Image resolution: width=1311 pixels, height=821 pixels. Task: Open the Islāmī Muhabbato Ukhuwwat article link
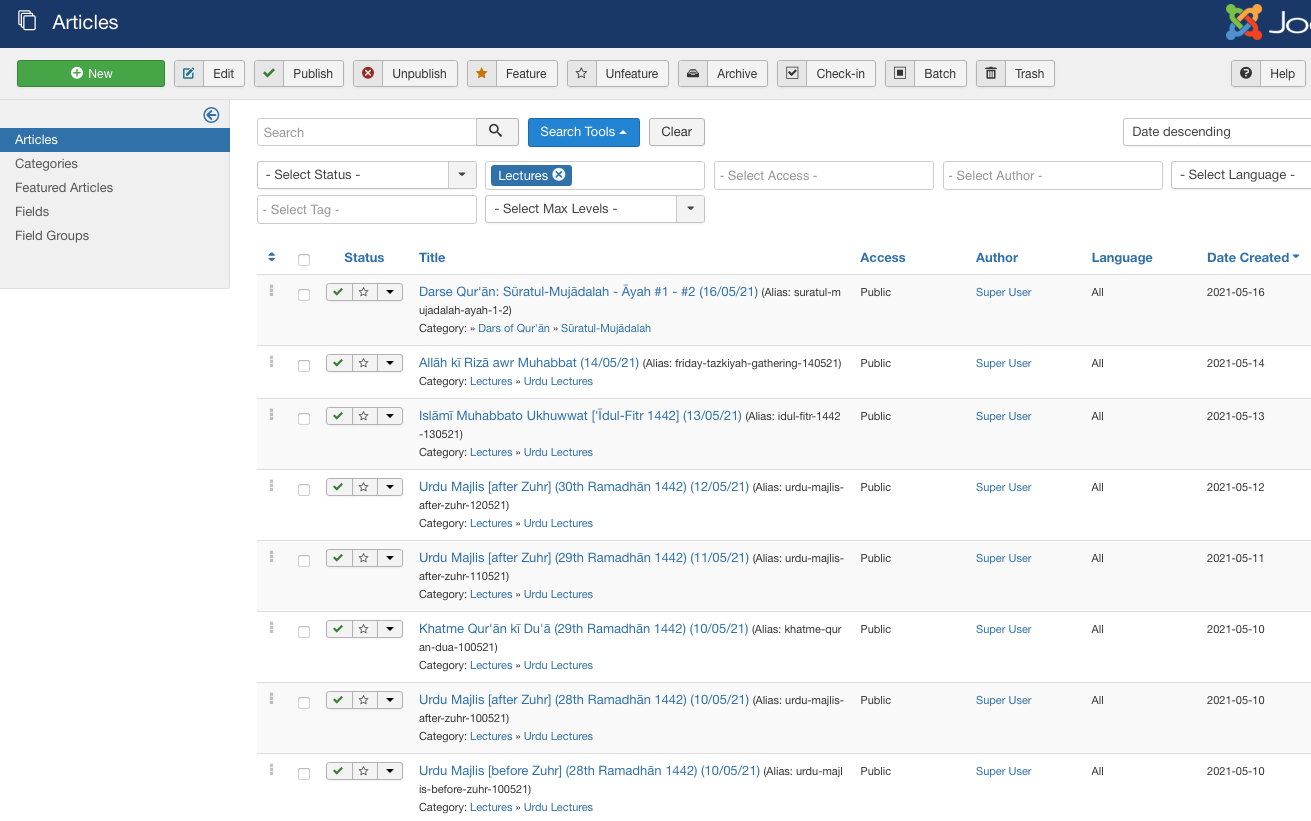580,416
